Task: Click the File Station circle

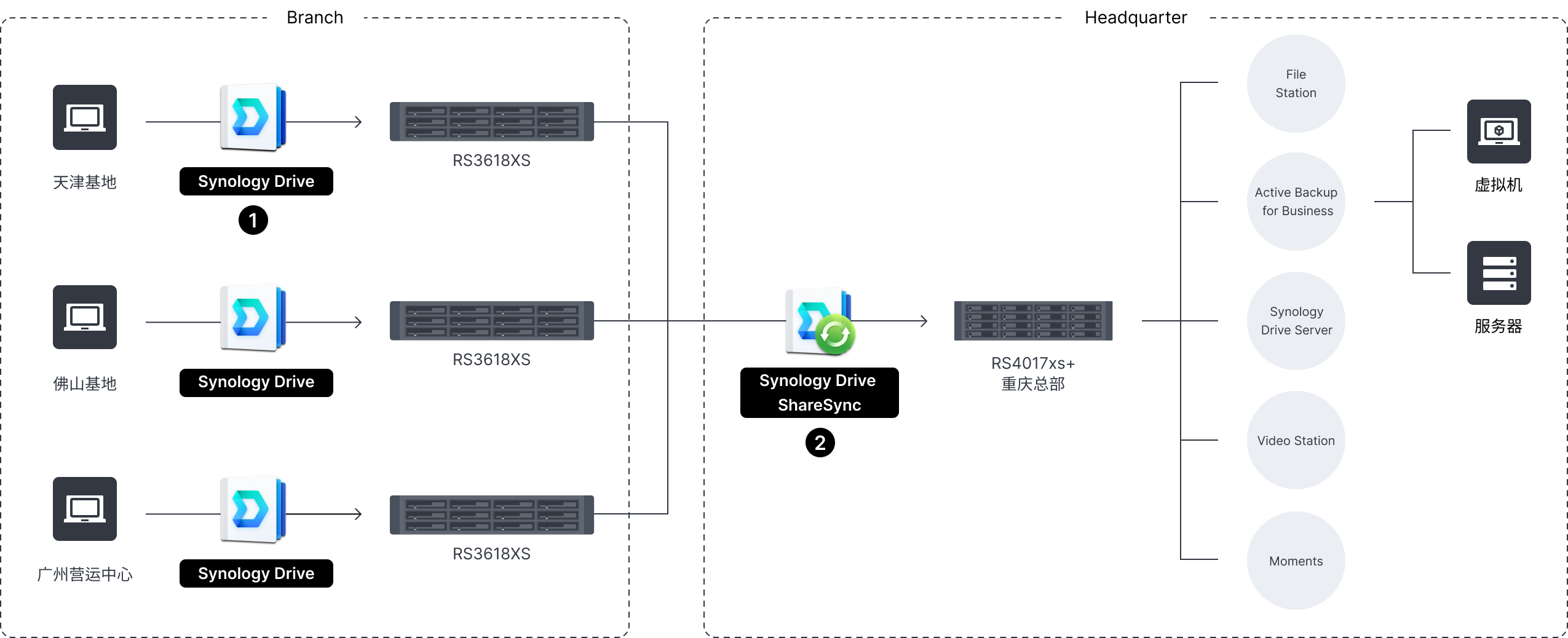Action: 1296,84
